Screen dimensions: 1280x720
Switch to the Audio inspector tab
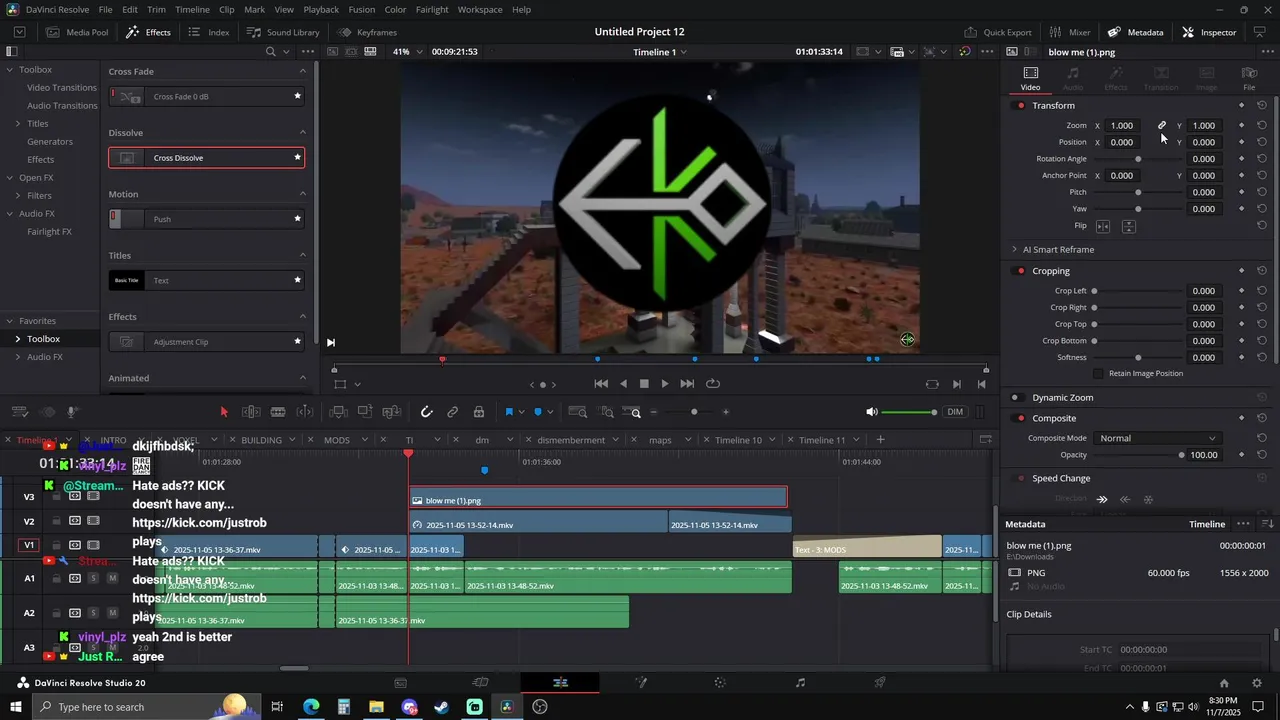coord(1073,78)
